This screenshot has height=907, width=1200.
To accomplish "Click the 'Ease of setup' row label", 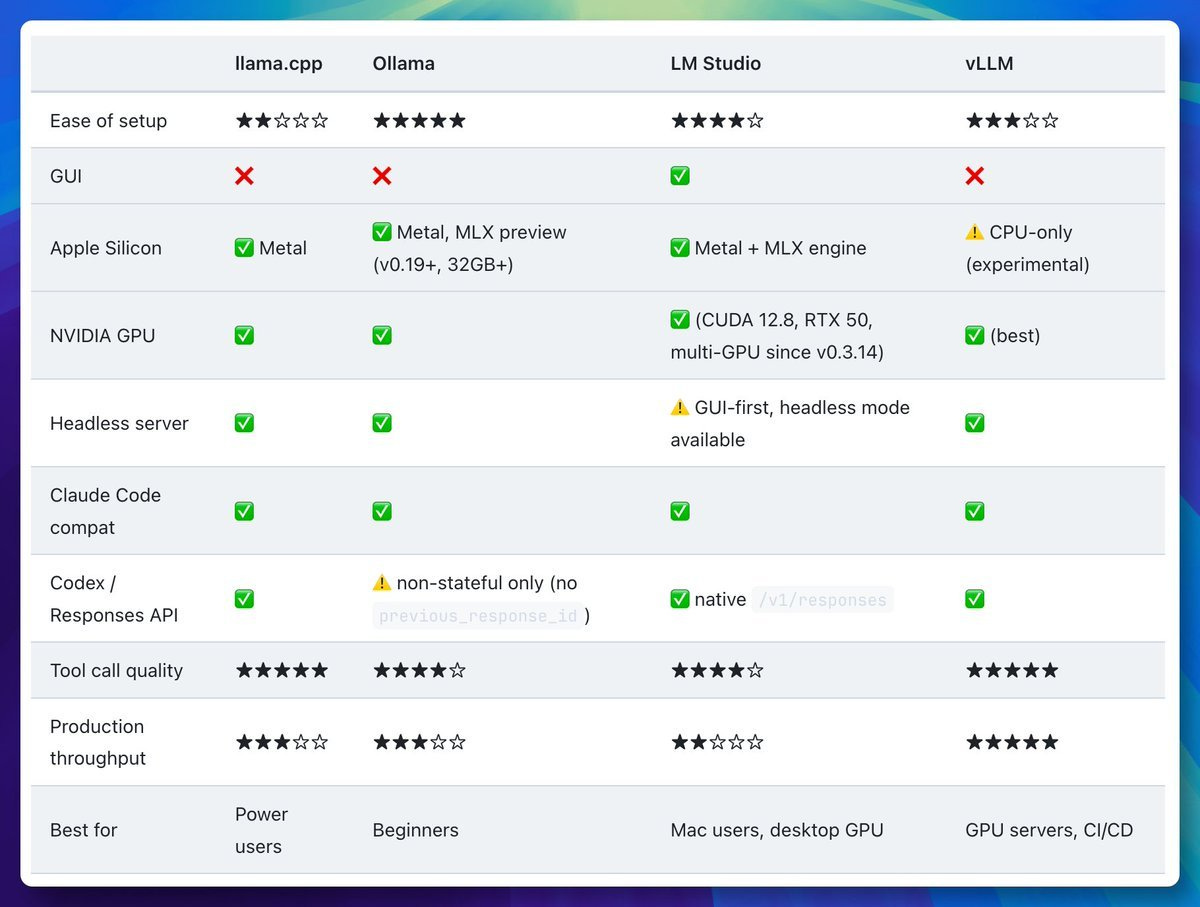I will (108, 121).
